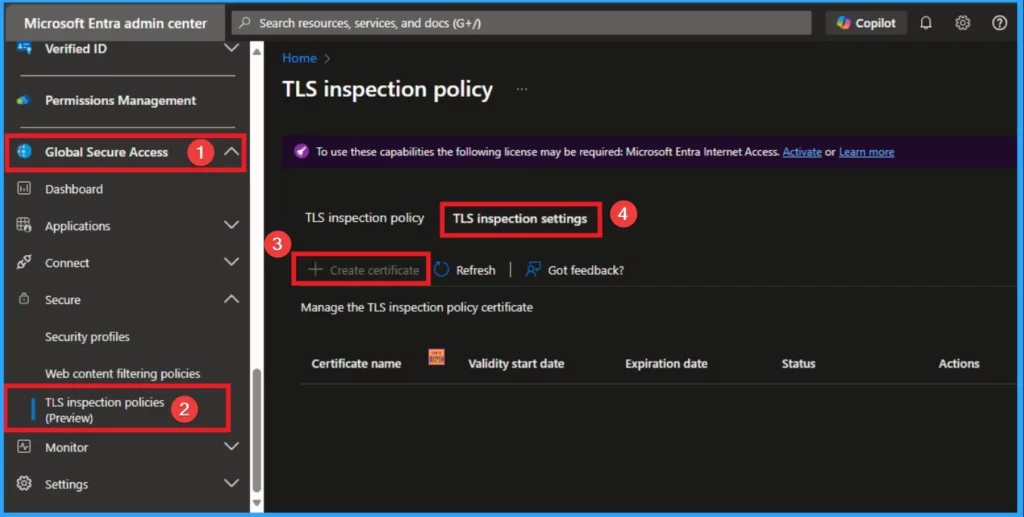1024x517 pixels.
Task: Click the sidebar scroll down arrow
Action: pos(257,503)
